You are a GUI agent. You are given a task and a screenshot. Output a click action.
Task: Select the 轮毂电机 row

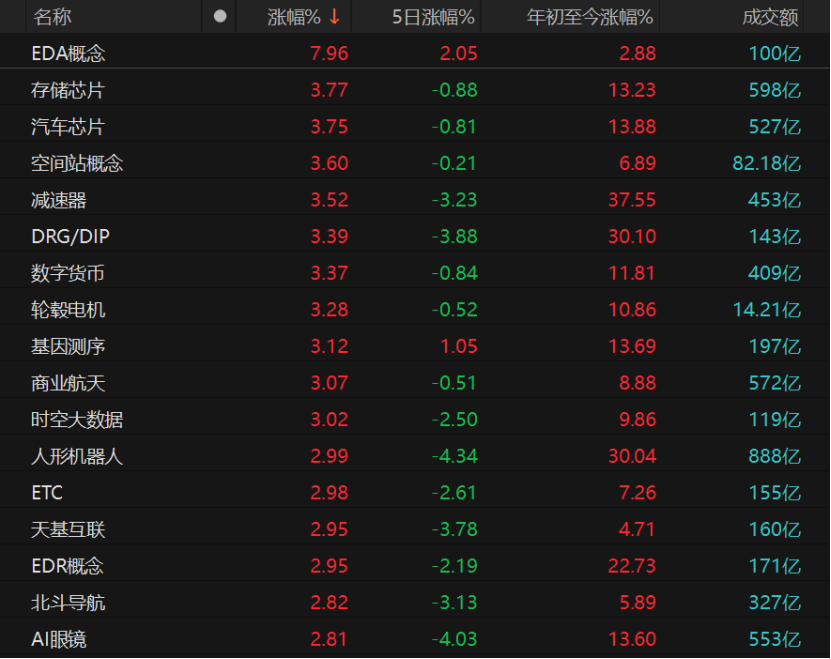pyautogui.click(x=68, y=310)
